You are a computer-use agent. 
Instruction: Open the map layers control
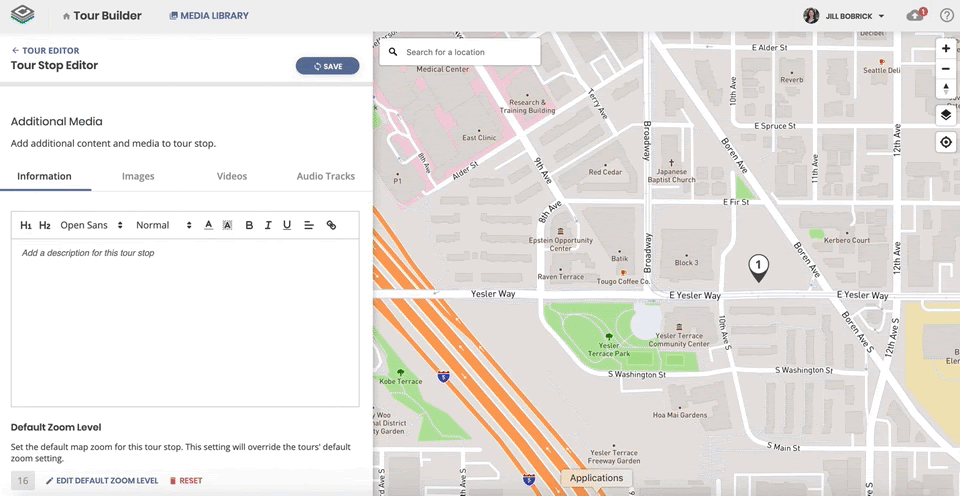[x=946, y=115]
